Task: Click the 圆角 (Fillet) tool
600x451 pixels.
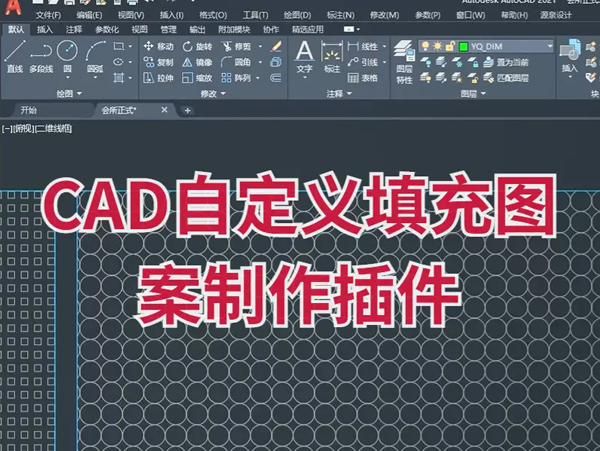Action: point(236,62)
